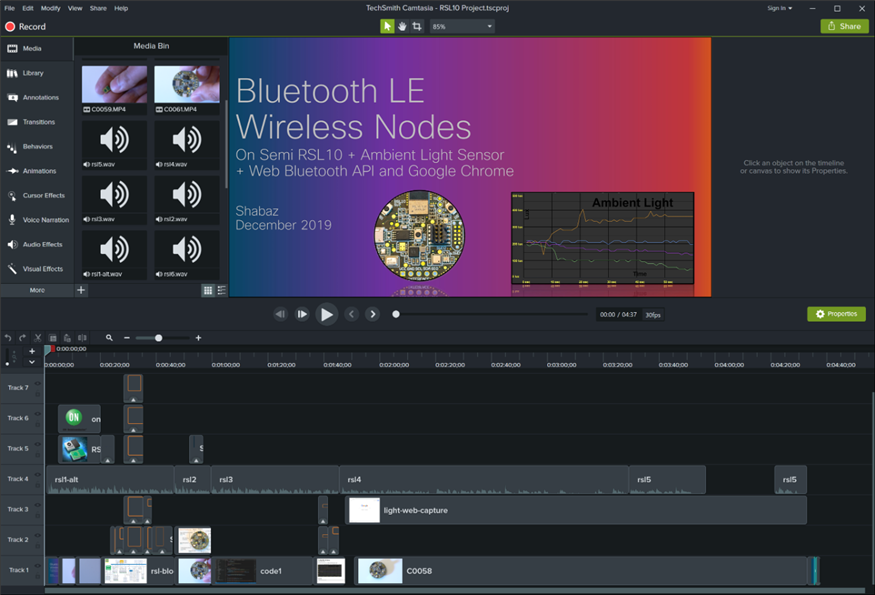Expand the track options chevron below plus
This screenshot has width=875, height=595.
pos(32,362)
